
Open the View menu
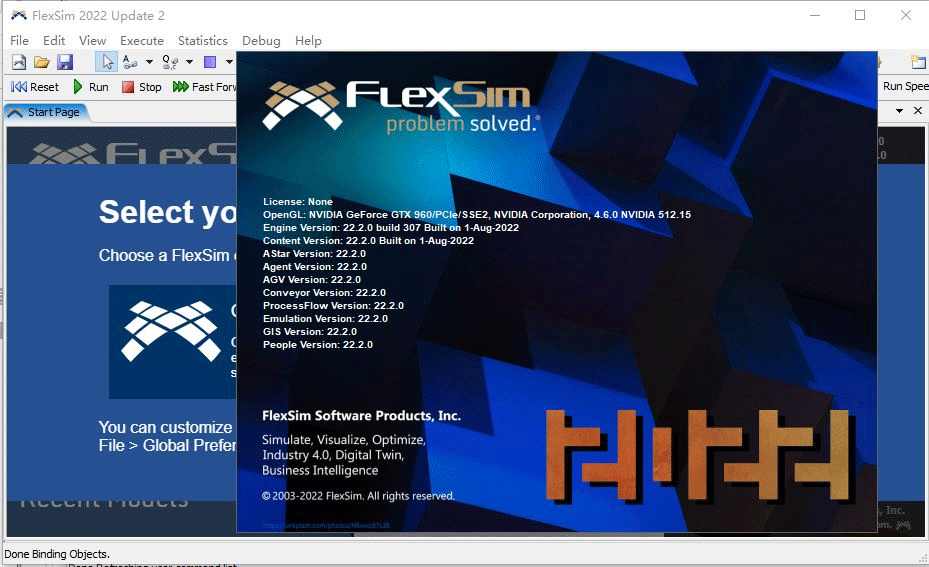92,40
